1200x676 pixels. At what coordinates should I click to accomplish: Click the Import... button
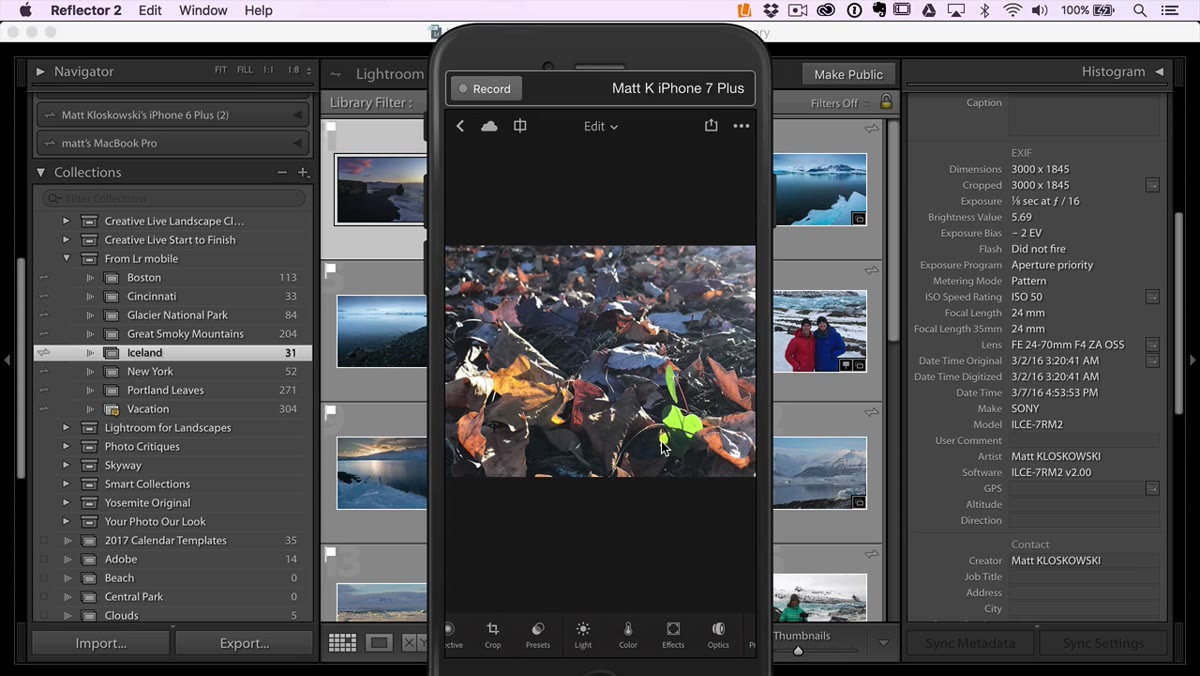pyautogui.click(x=101, y=643)
